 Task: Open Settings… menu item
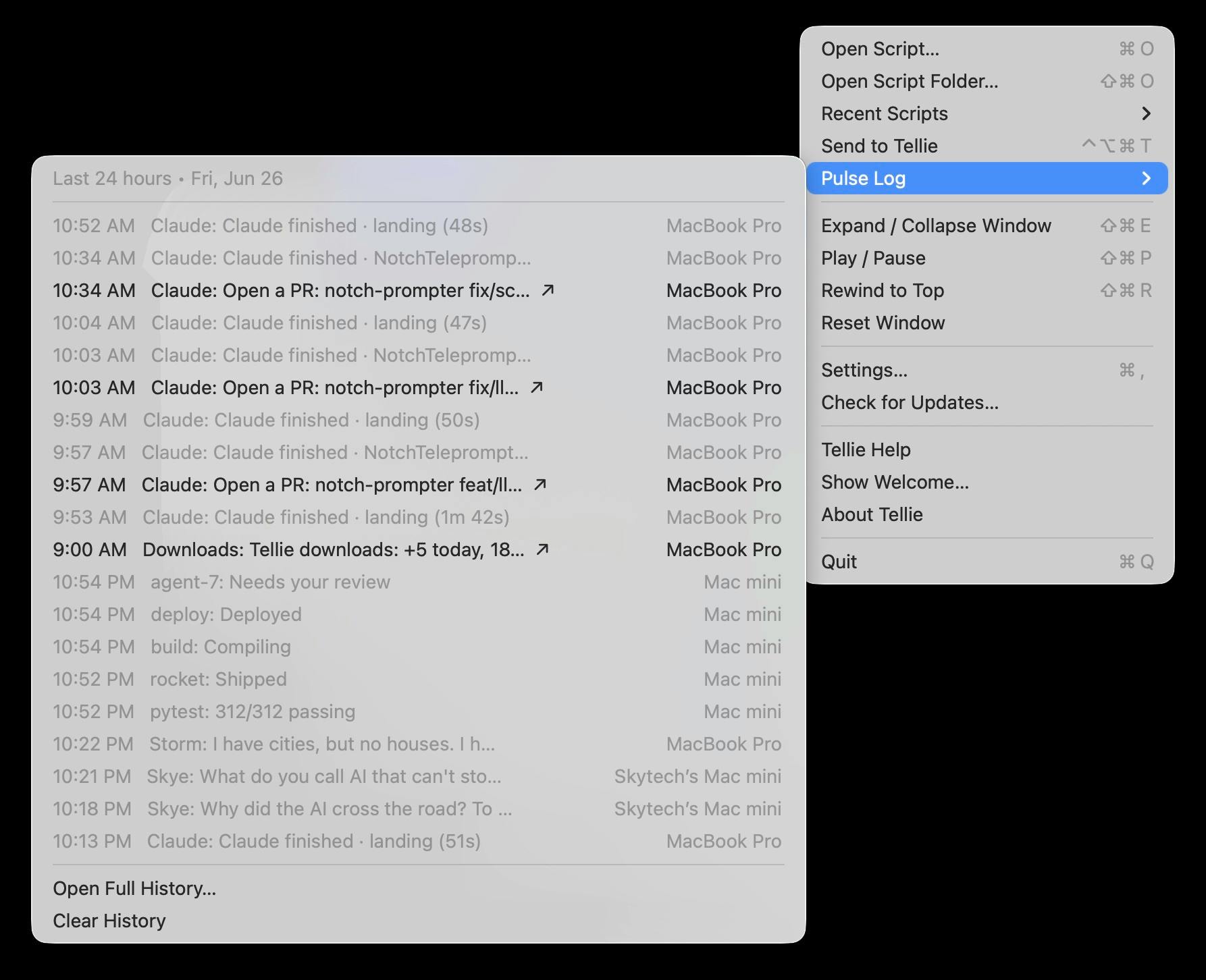(x=987, y=370)
